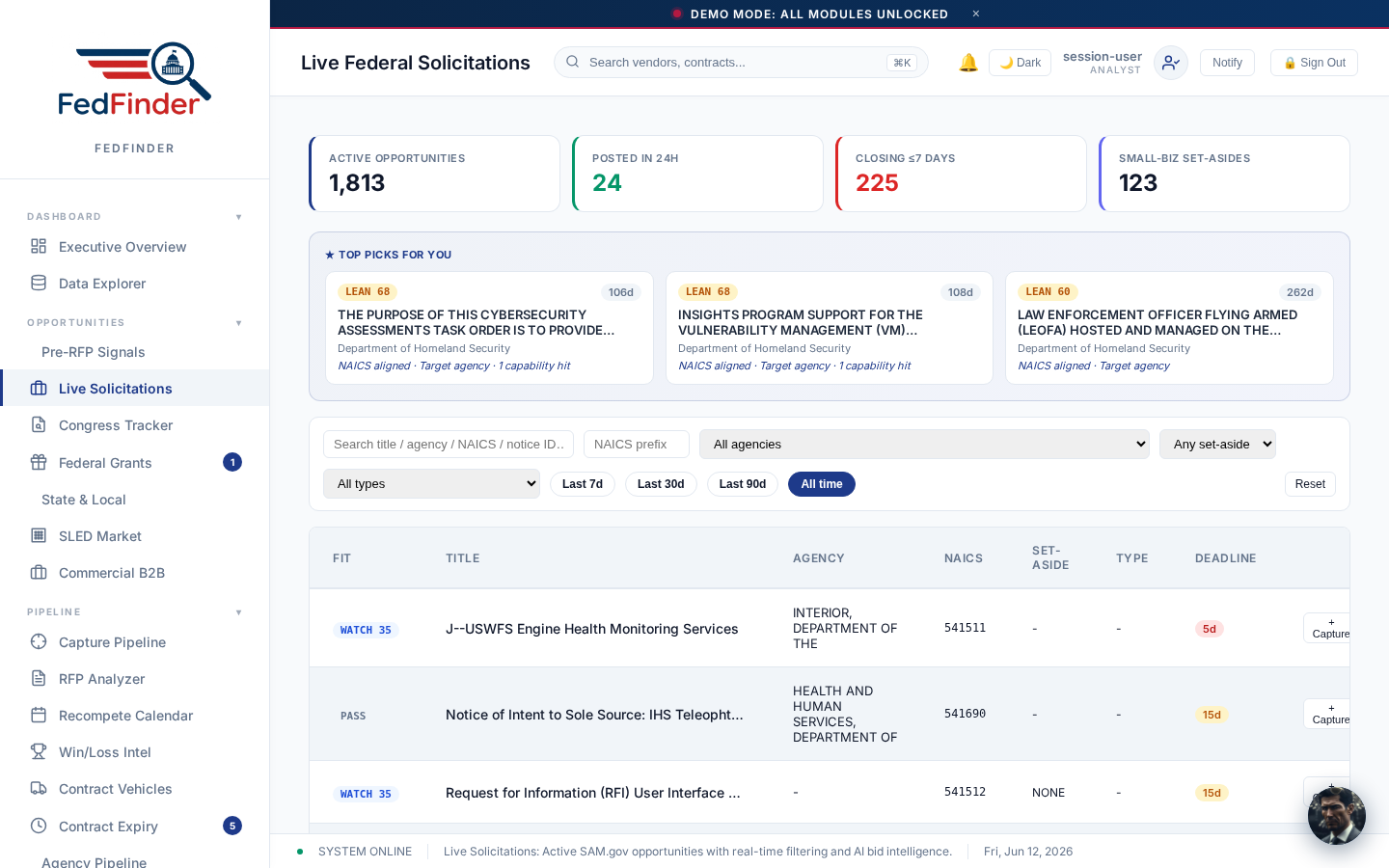Click the Contract Vehicles truck icon
This screenshot has width=1389, height=868.
(39, 788)
